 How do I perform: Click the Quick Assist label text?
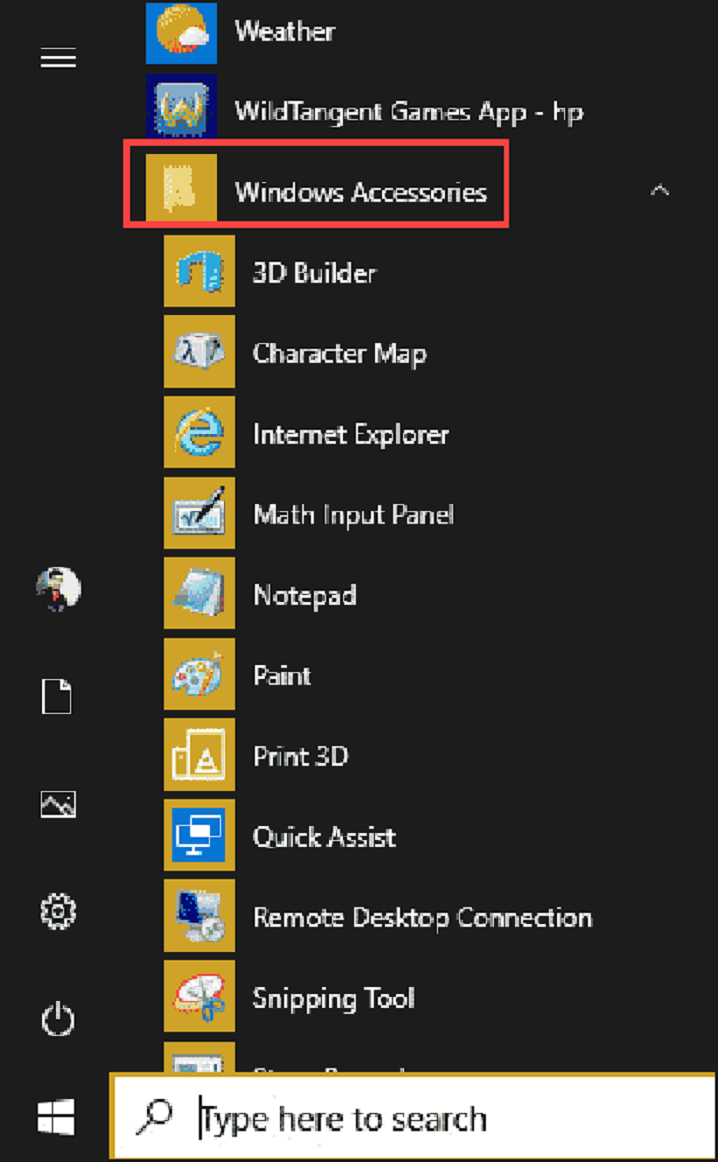pos(324,837)
